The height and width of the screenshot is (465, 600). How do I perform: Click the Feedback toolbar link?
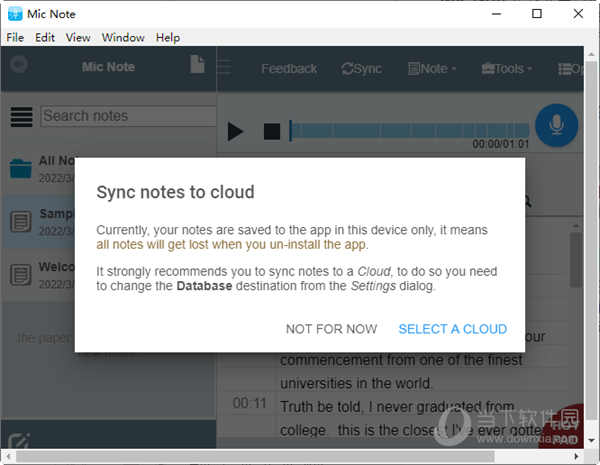[x=289, y=69]
